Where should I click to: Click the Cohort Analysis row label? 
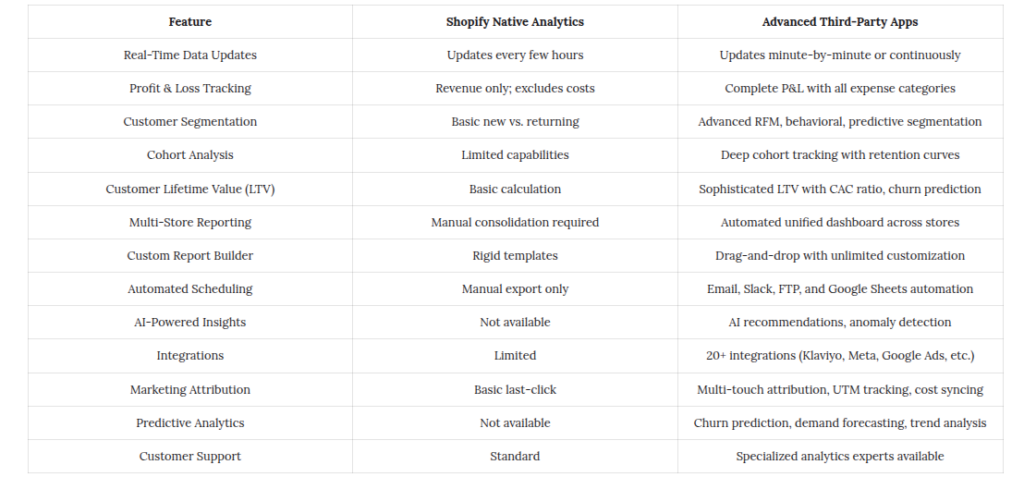coord(190,155)
